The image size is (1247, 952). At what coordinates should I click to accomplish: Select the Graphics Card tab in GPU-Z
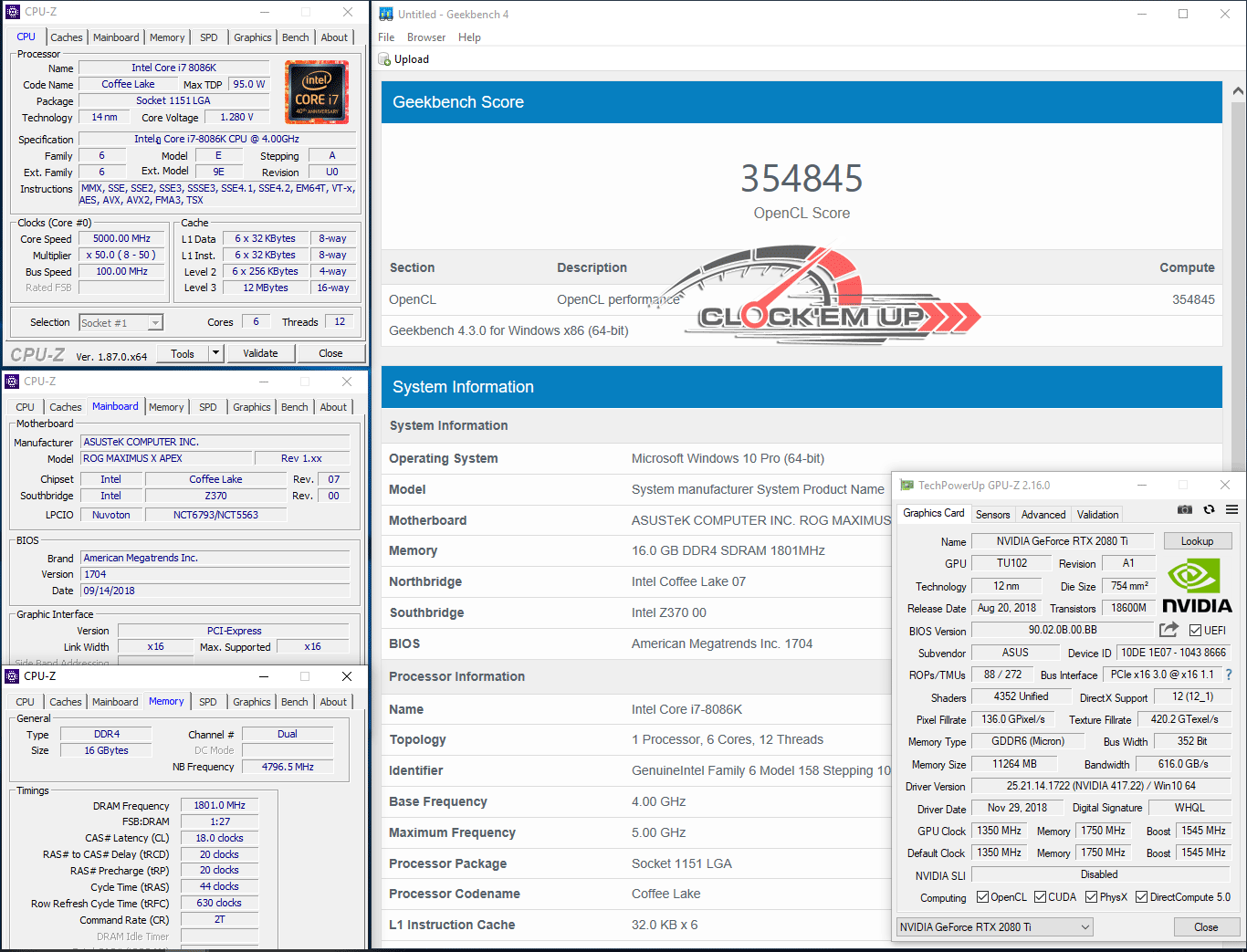pyautogui.click(x=933, y=513)
